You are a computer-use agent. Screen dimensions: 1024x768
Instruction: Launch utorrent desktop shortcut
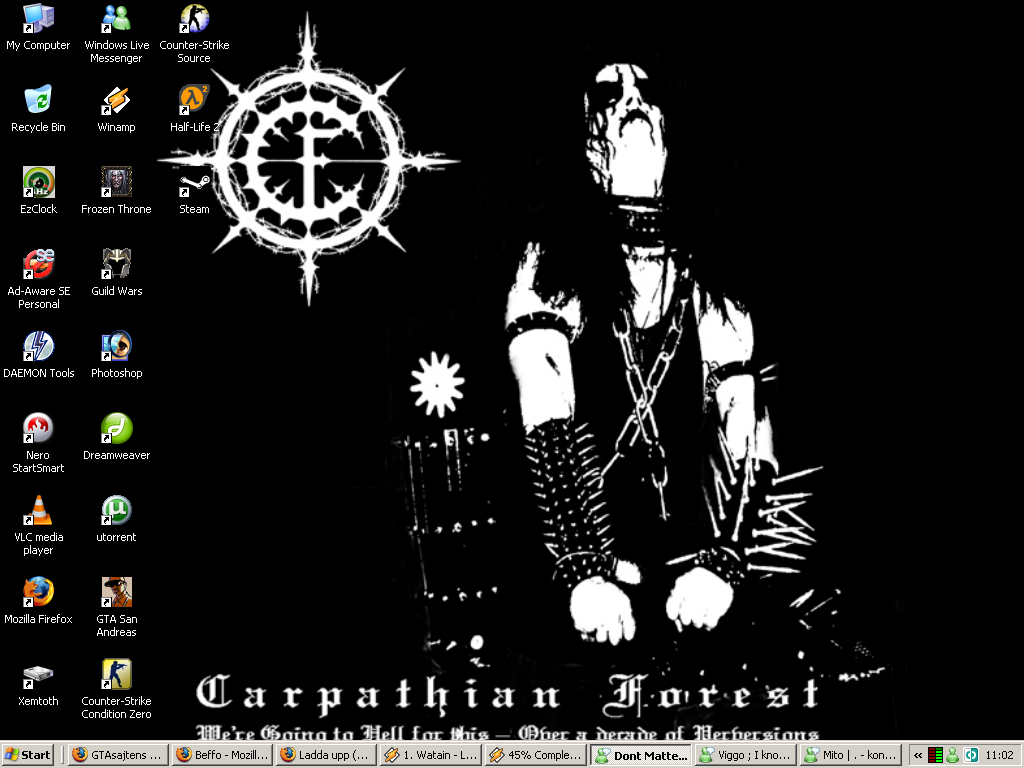click(x=116, y=519)
